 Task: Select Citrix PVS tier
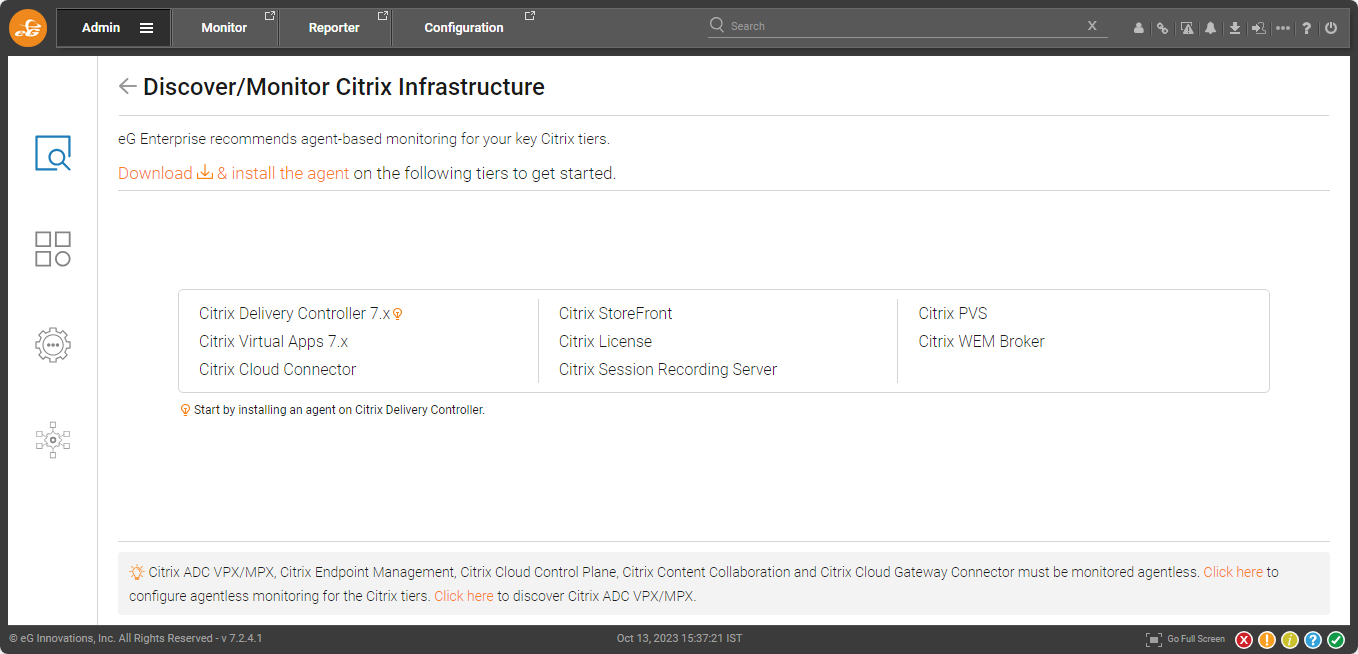click(953, 313)
